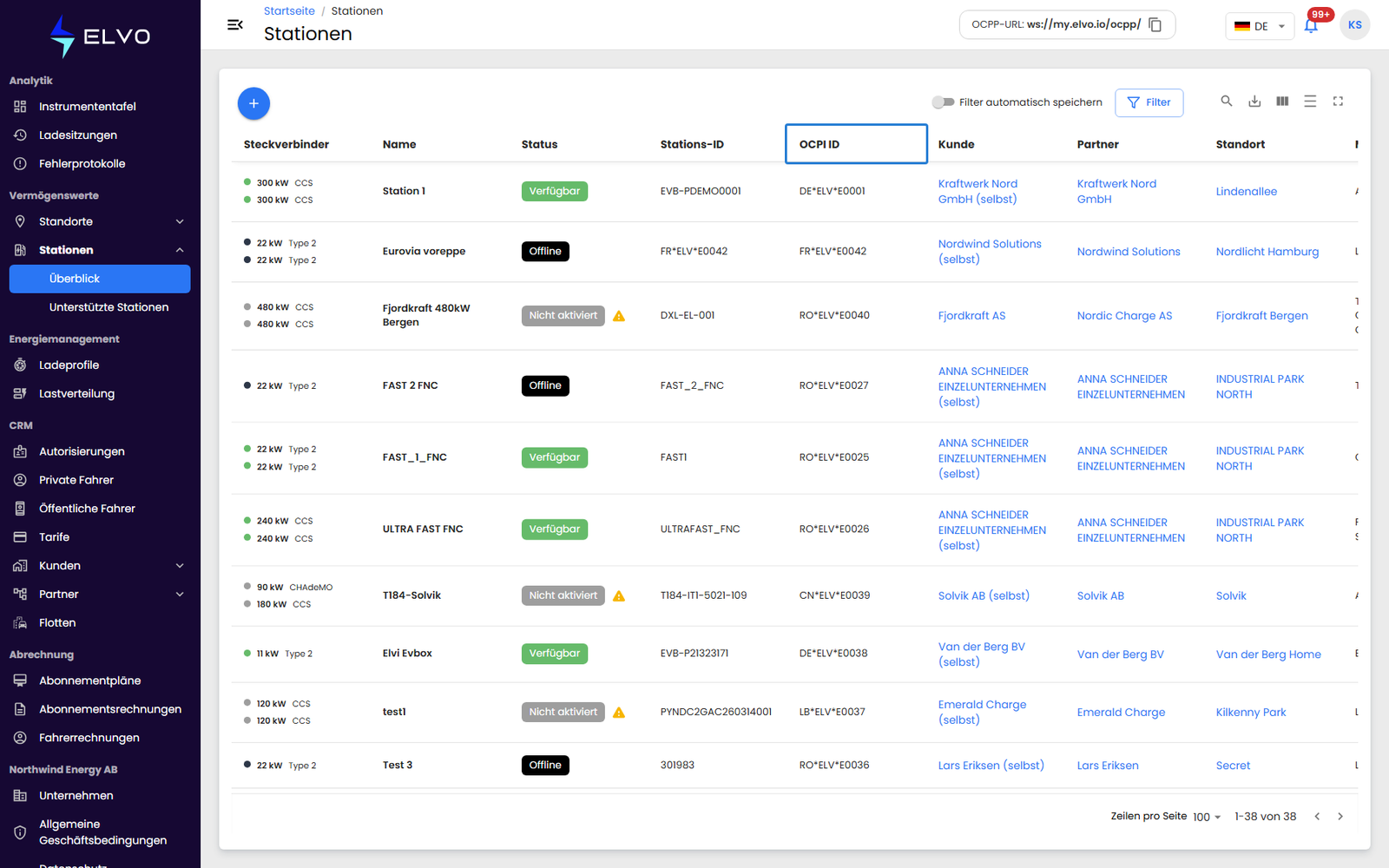Viewport: 1389px width, 868px height.
Task: Open table search magnifier icon
Action: 1227,102
